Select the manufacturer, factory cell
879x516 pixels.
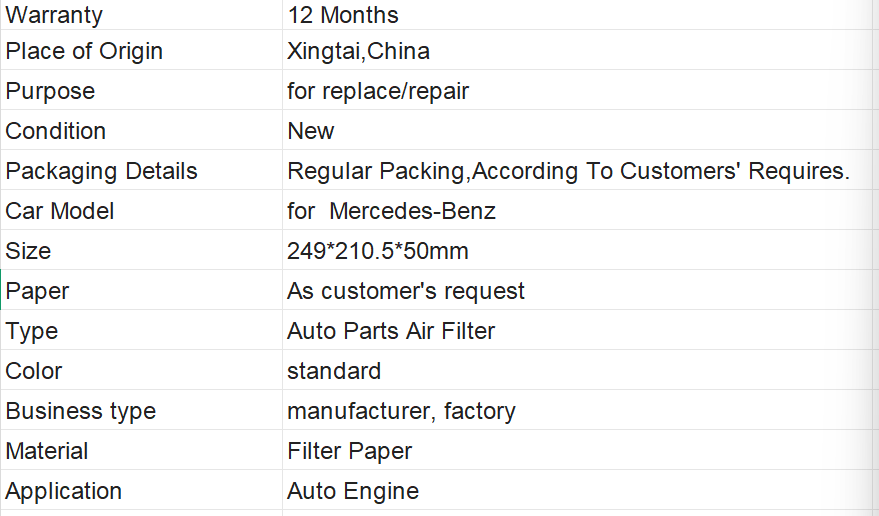577,410
